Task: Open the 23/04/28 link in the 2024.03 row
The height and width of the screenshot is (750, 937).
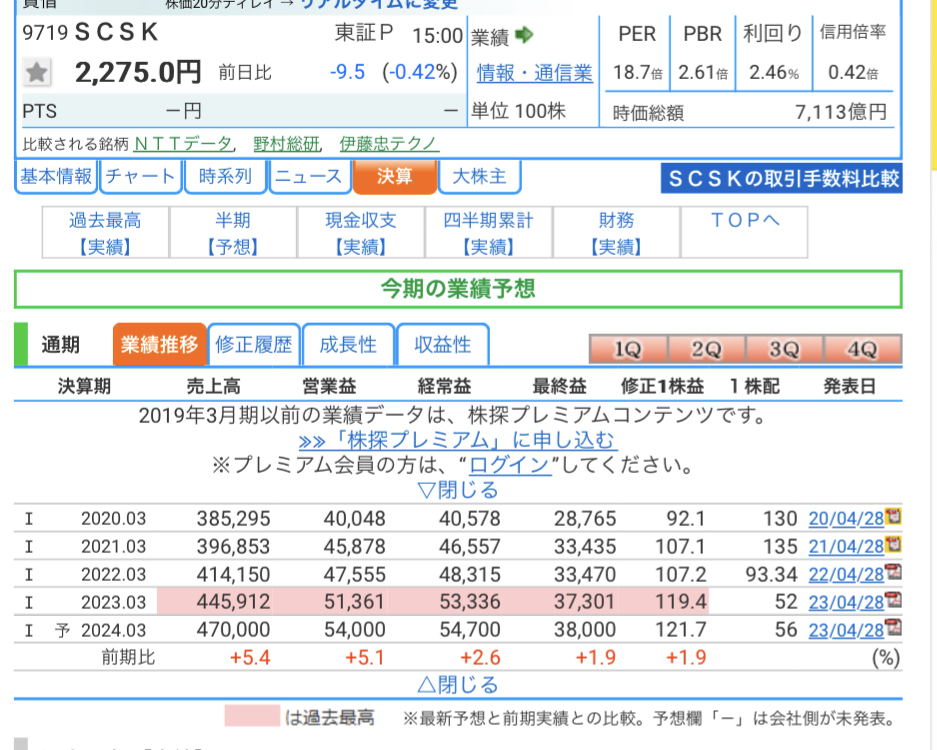Action: pyautogui.click(x=846, y=630)
